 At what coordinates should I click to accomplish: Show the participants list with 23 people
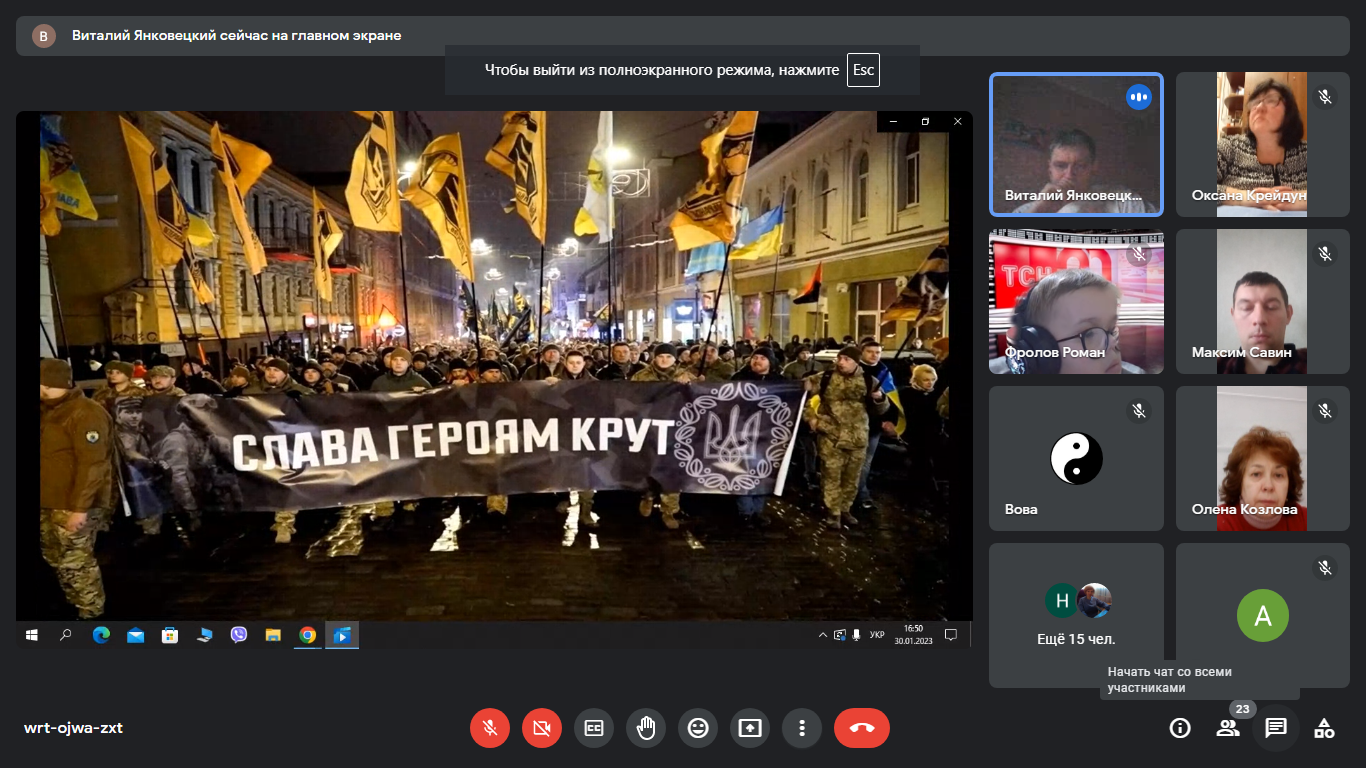coord(1228,728)
